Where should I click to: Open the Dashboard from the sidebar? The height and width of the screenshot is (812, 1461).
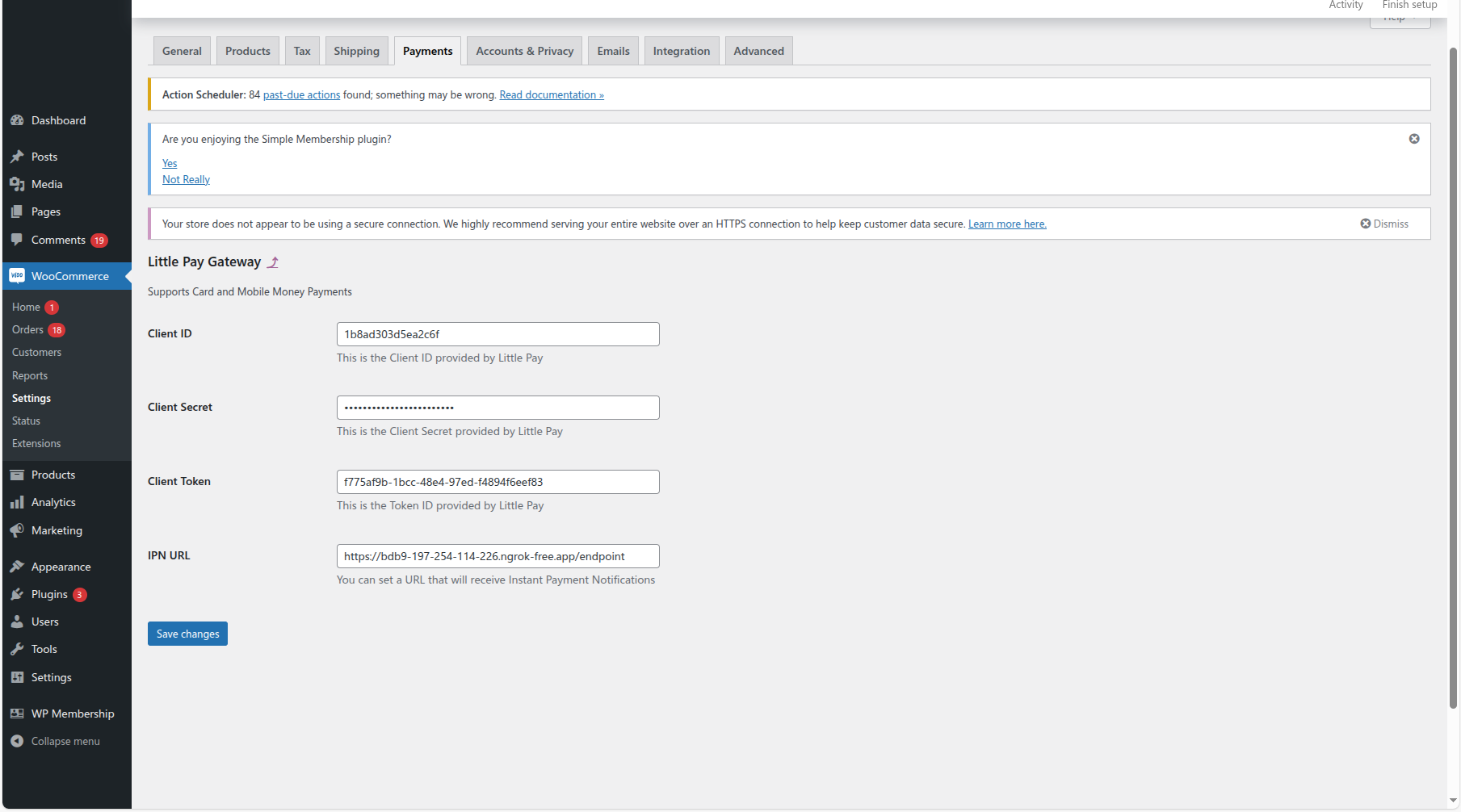pyautogui.click(x=58, y=119)
